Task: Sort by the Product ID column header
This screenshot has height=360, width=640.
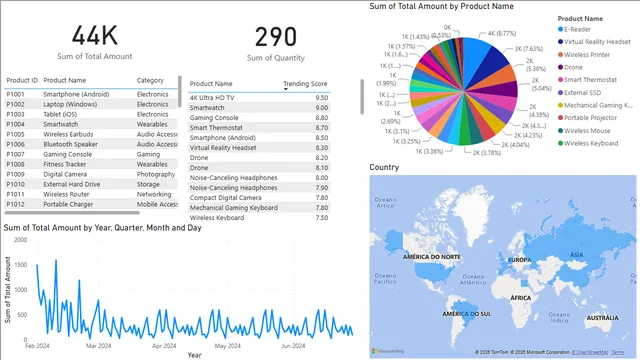Action: pyautogui.click(x=22, y=80)
